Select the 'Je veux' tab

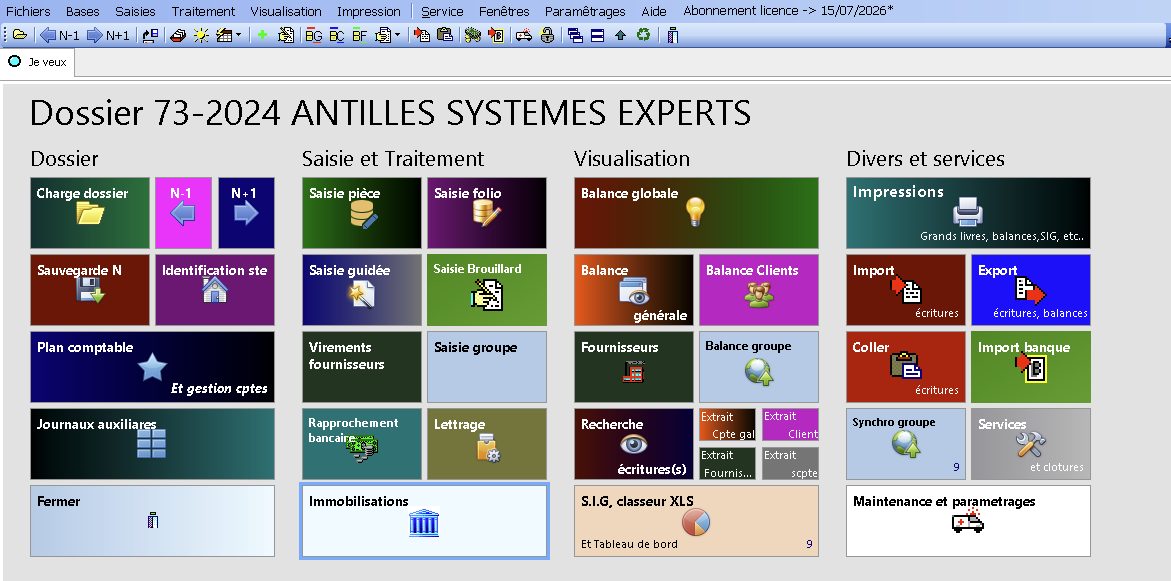tap(38, 61)
